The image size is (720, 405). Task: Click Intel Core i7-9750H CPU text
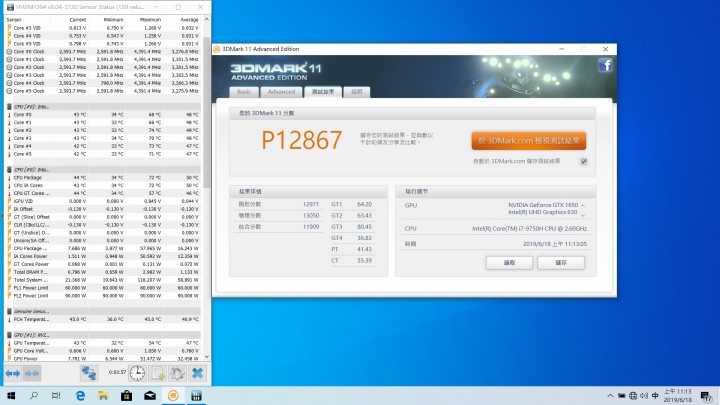[529, 228]
